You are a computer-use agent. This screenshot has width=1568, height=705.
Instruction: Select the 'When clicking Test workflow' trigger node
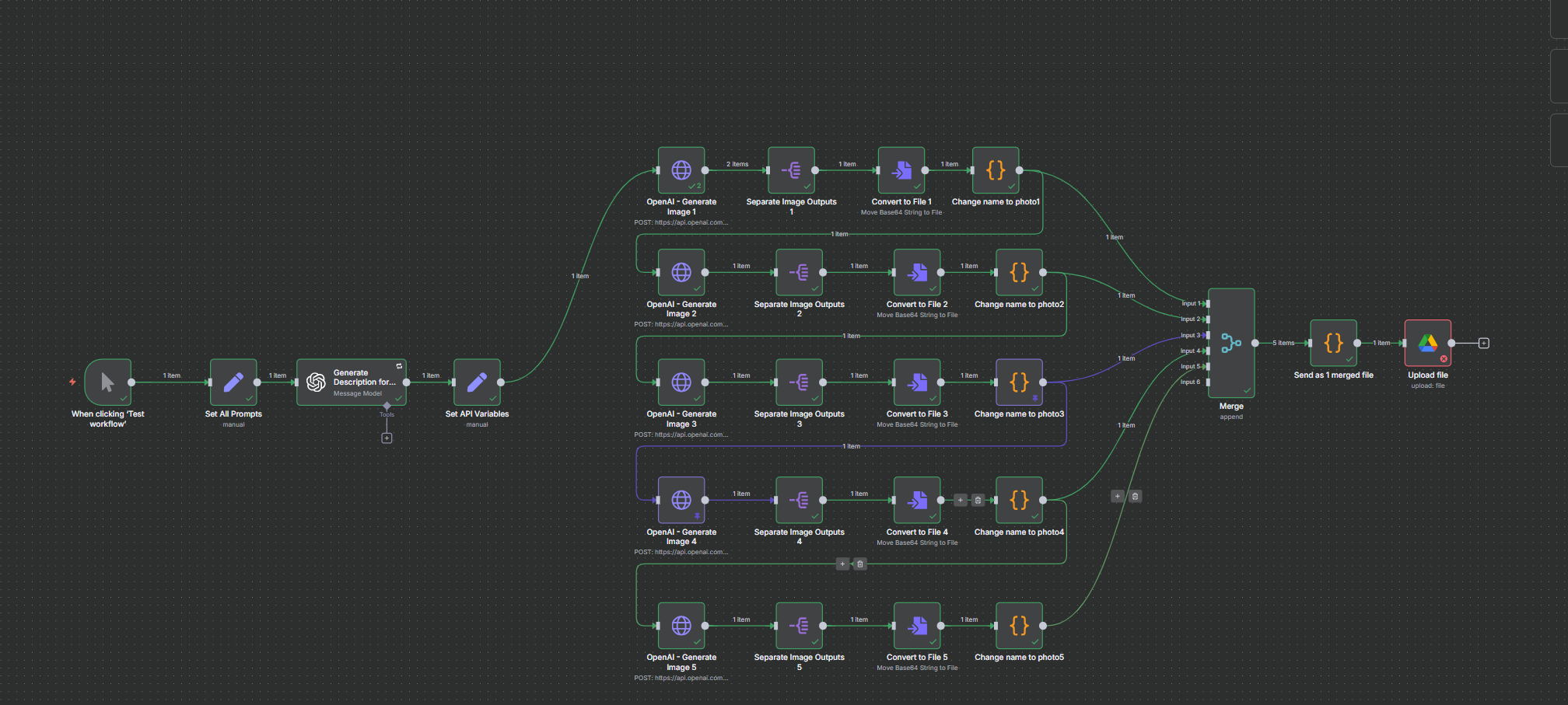107,382
